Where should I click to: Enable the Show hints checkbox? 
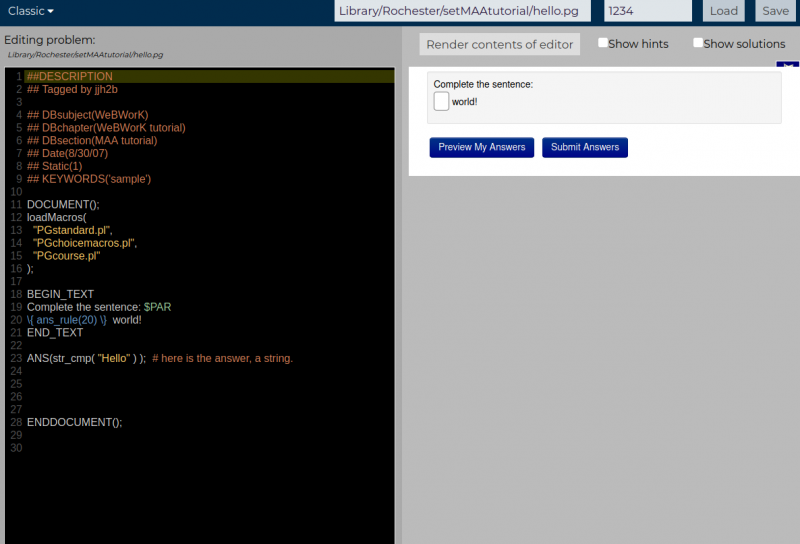pos(603,43)
